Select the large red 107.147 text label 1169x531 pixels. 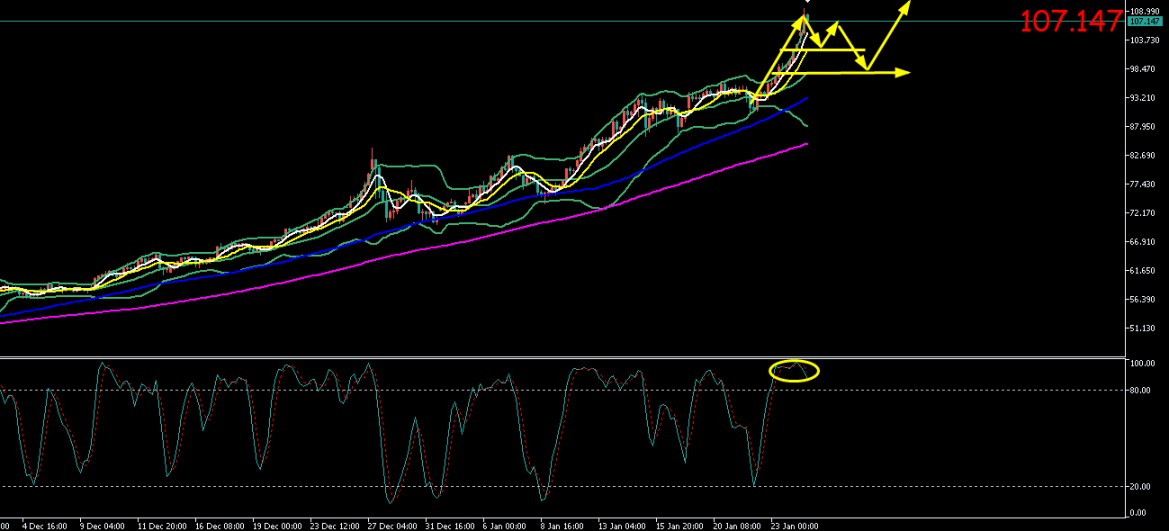(1071, 22)
